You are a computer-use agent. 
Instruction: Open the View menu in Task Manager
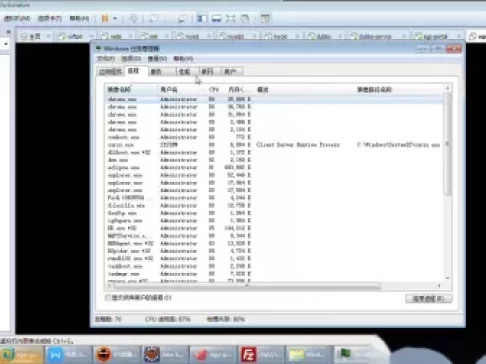pyautogui.click(x=157, y=59)
